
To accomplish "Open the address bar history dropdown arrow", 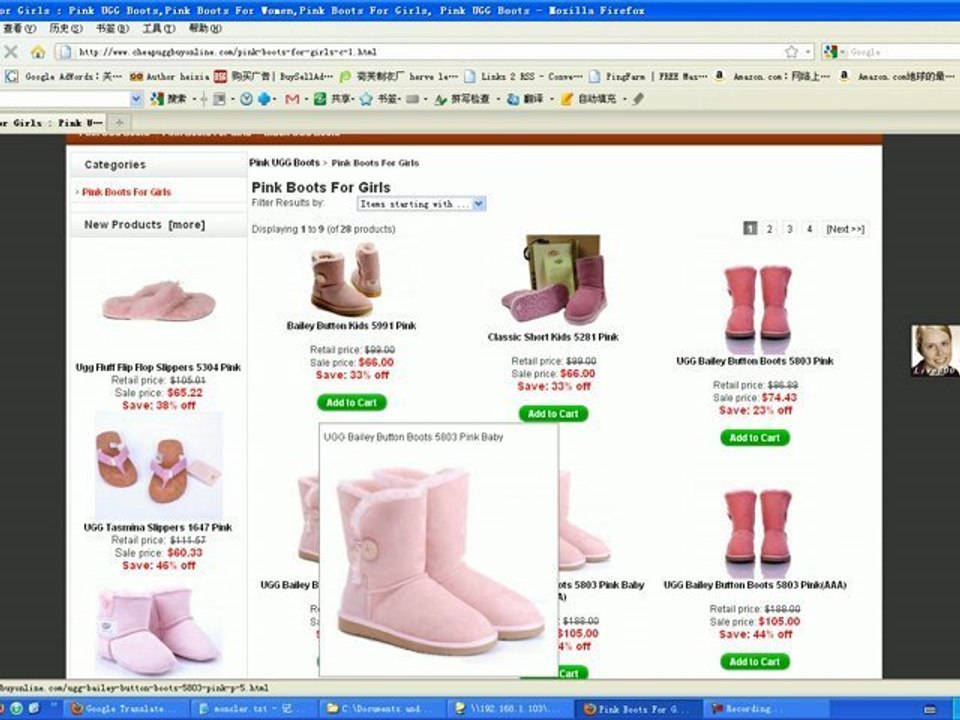I will pyautogui.click(x=808, y=52).
